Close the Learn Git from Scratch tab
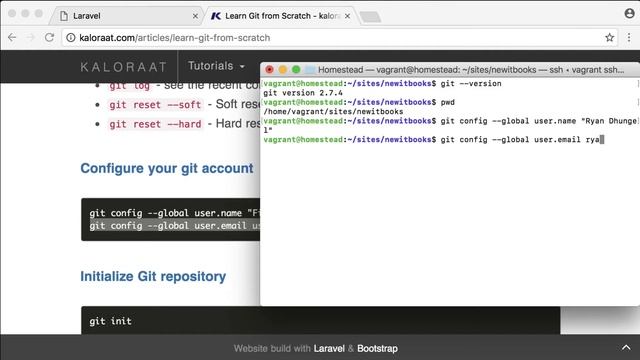Image resolution: width=640 pixels, height=360 pixels. coord(347,16)
